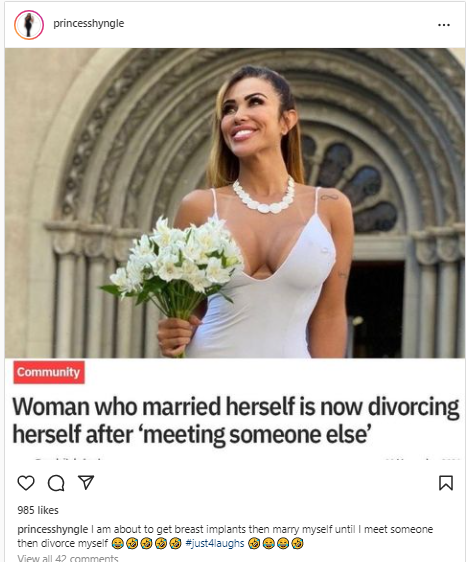Share the post using the paper plane icon

(x=86, y=482)
